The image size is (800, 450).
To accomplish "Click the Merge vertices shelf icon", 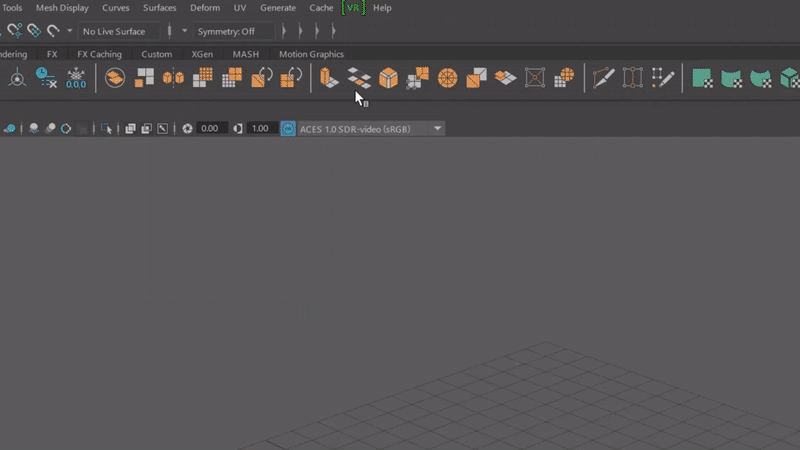I will [418, 78].
